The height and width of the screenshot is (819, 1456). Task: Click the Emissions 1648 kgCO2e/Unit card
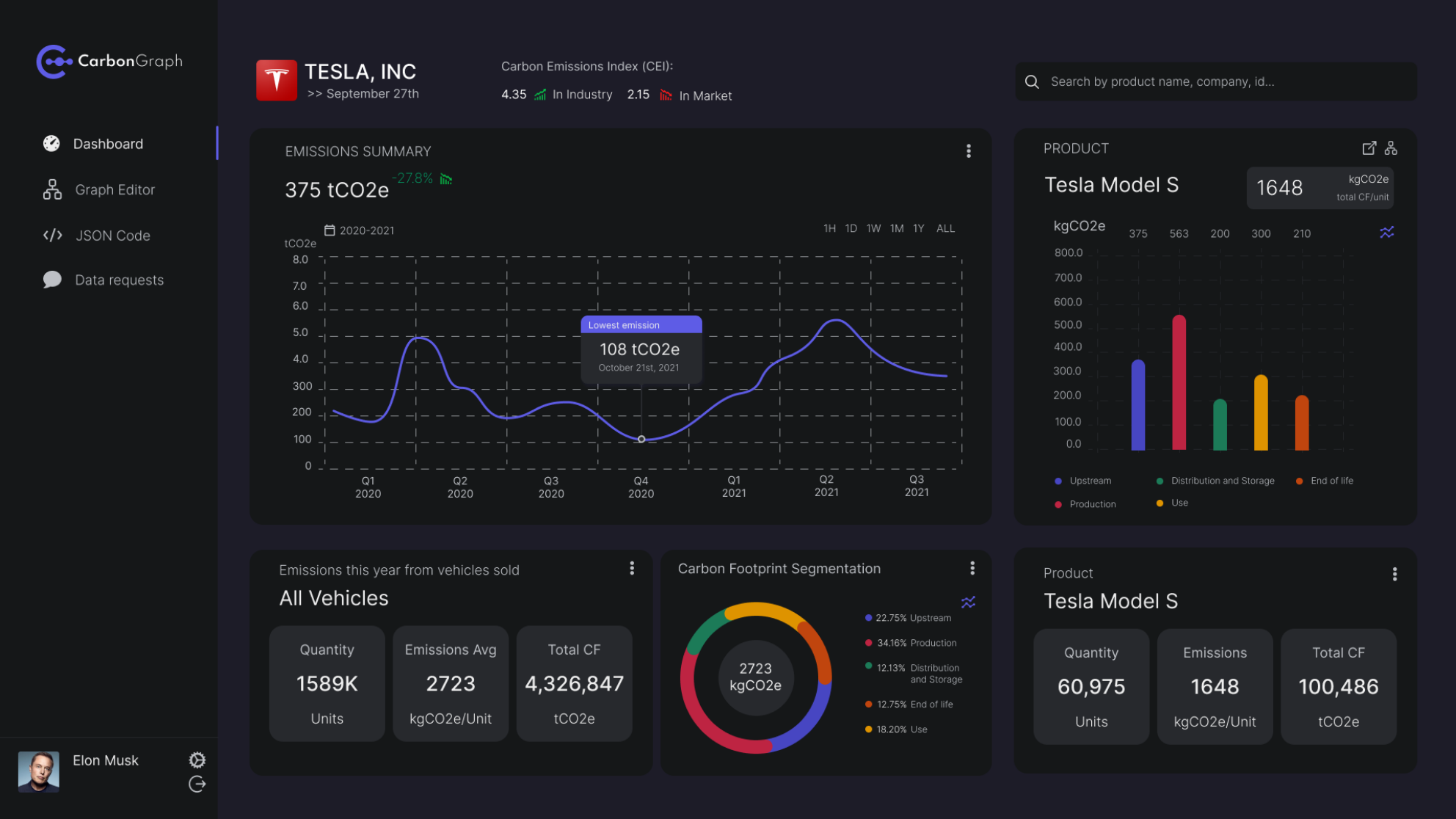click(x=1215, y=686)
